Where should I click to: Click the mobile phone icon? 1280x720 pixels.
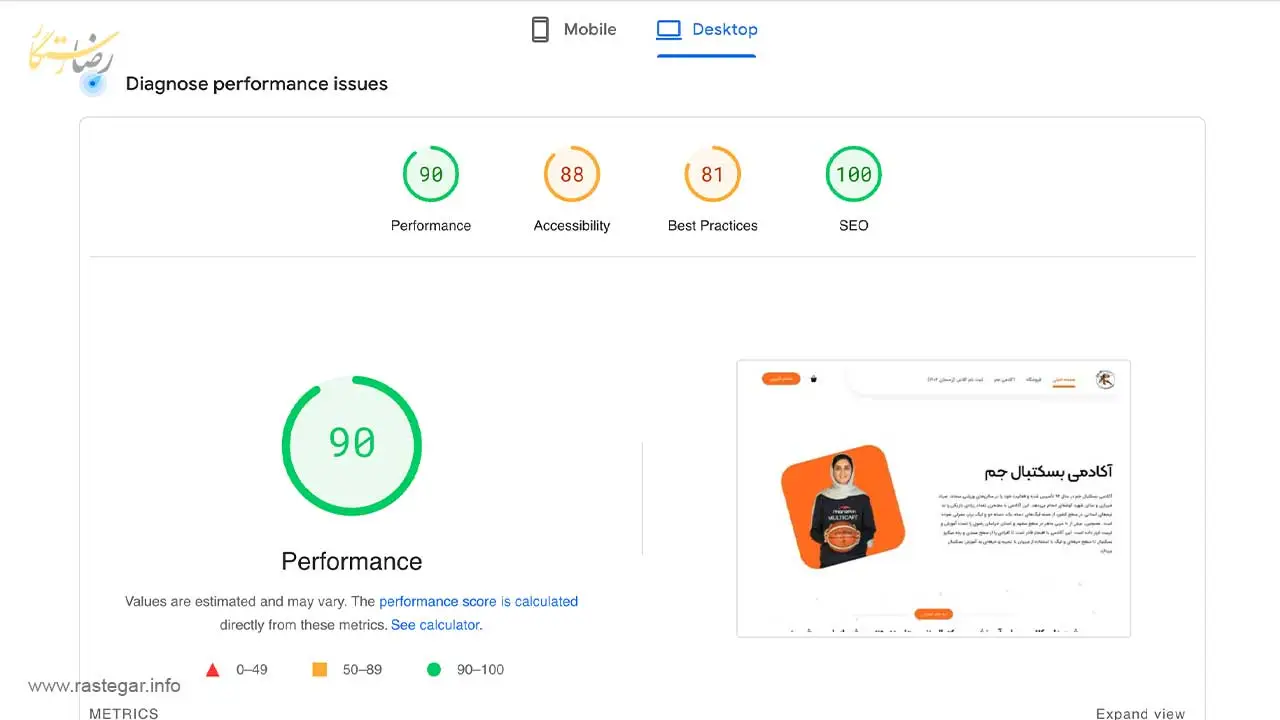[x=540, y=30]
